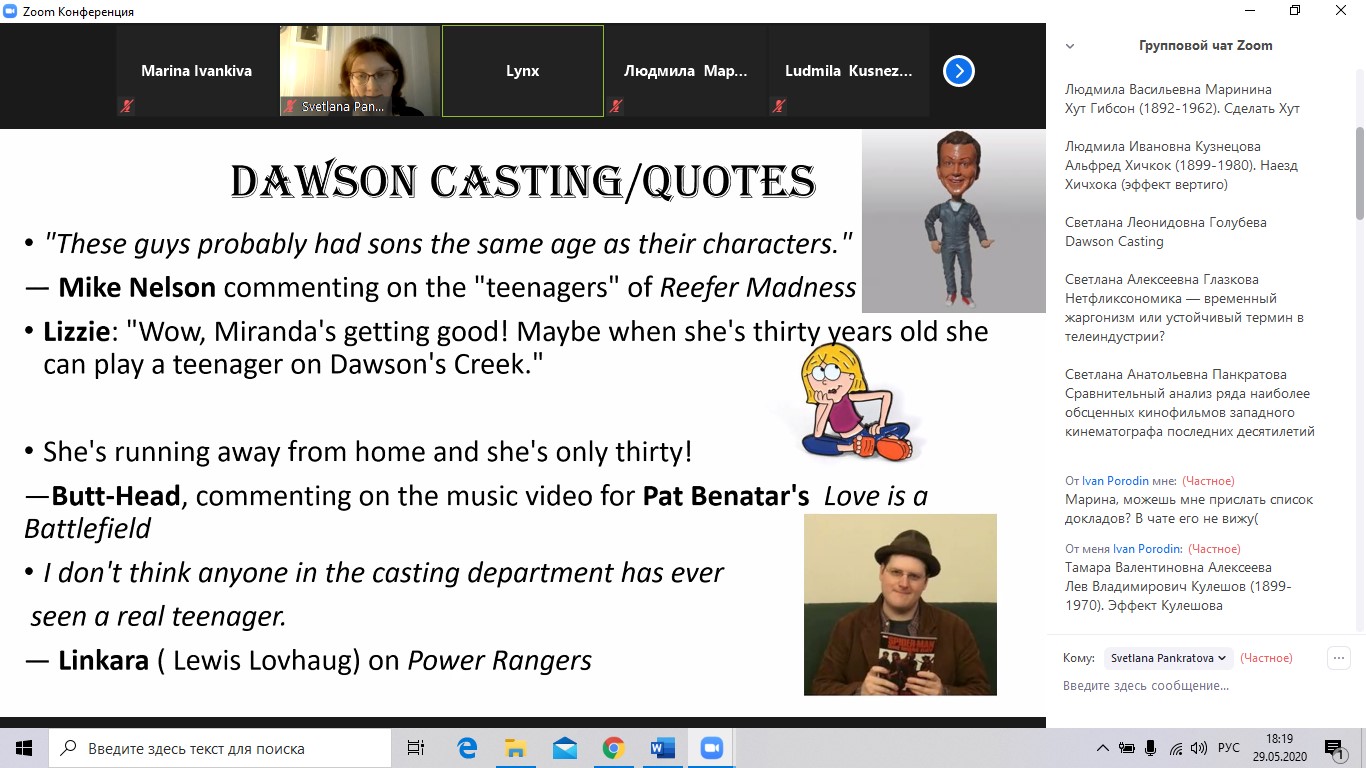1366x768 pixels.
Task: Launch Microsoft Edge from the taskbar
Action: (x=467, y=748)
